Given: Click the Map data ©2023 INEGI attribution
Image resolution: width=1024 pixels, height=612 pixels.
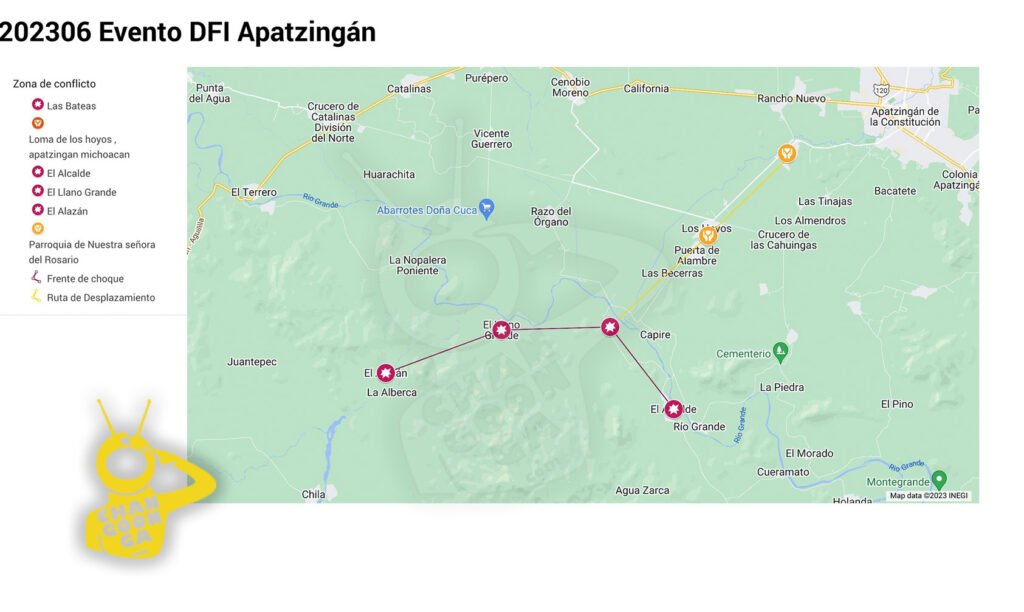Looking at the screenshot, I should pyautogui.click(x=929, y=496).
